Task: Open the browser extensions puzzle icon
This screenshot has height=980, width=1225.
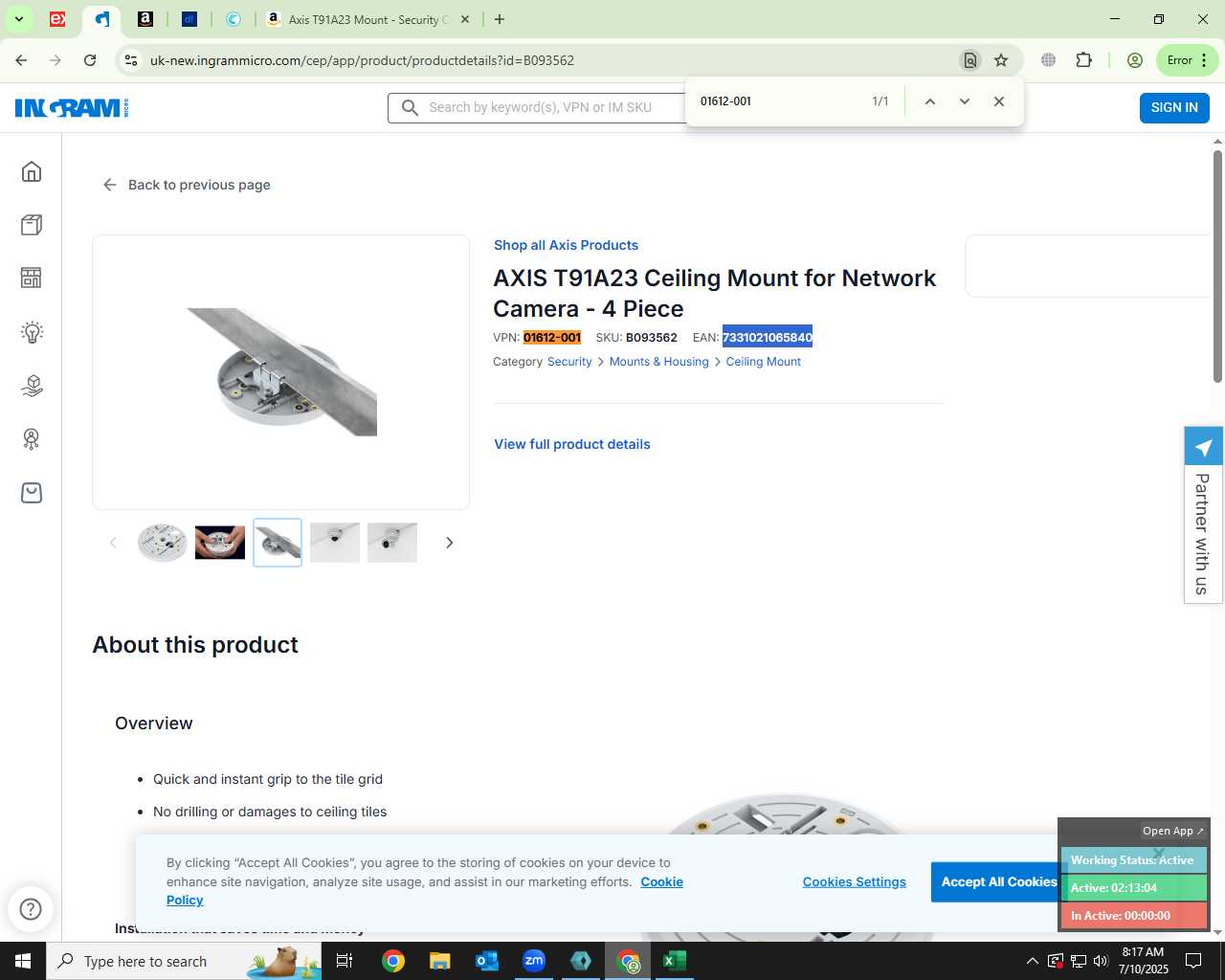Action: [1083, 60]
